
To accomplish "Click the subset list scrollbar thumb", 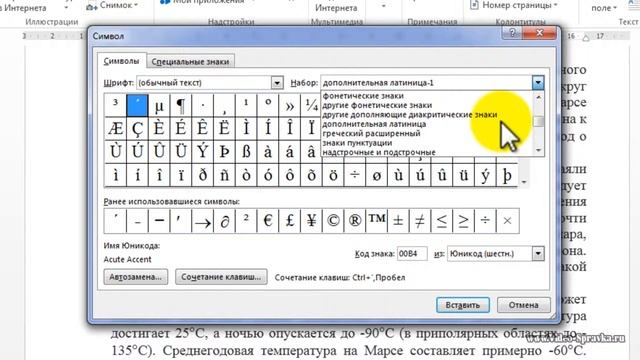I will (x=538, y=121).
